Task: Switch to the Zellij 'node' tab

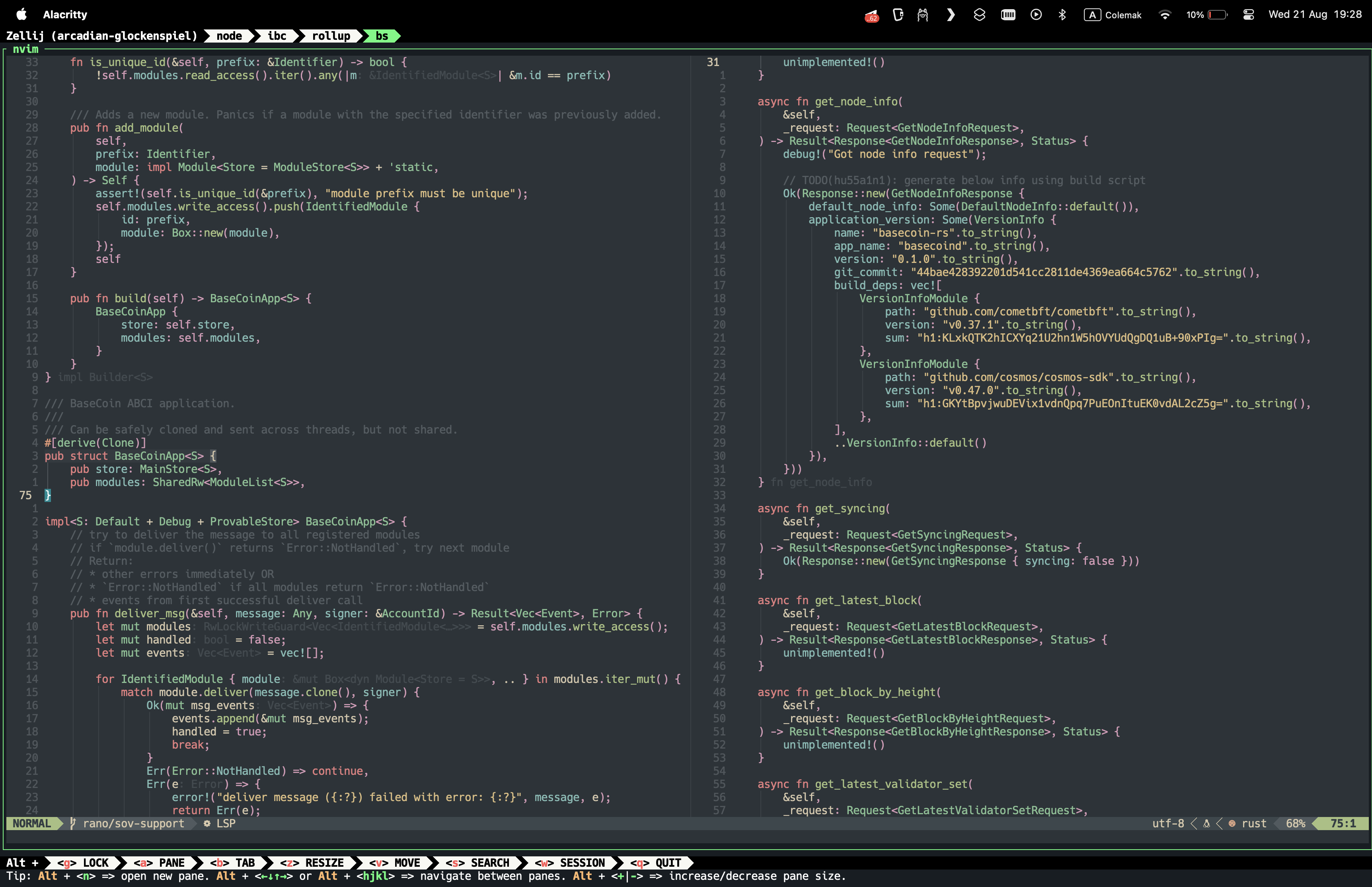Action: point(229,36)
